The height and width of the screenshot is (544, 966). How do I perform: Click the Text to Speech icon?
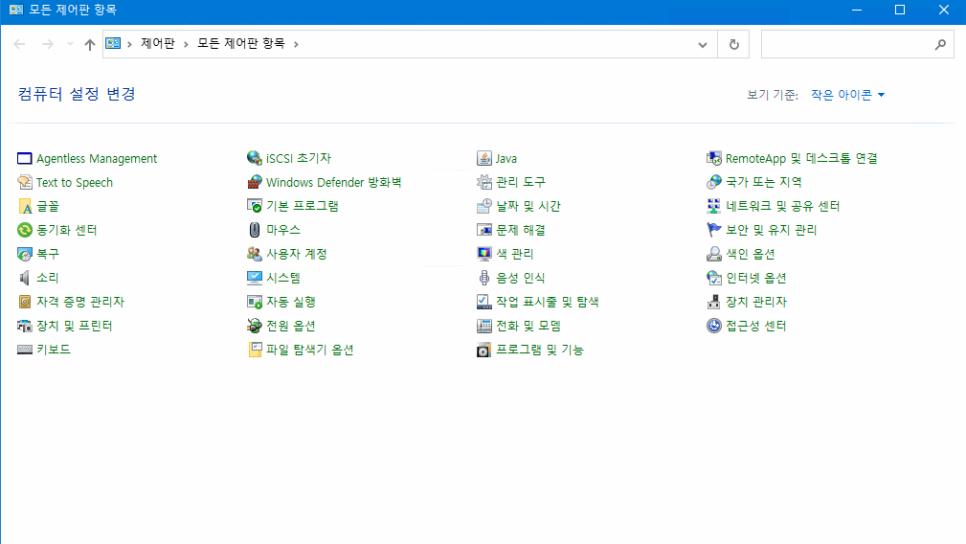tap(25, 182)
